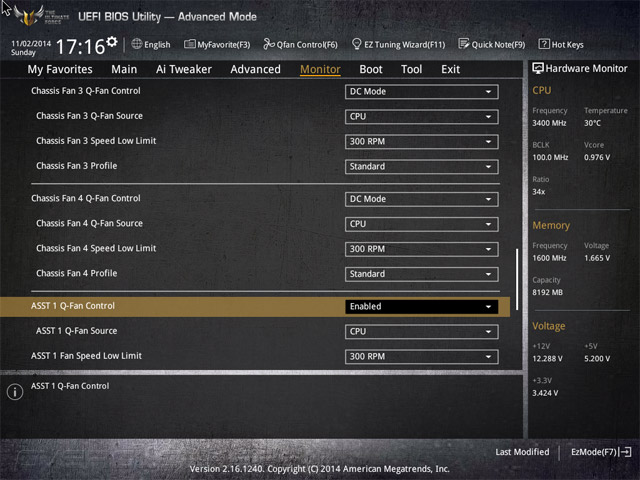Open the Exit tab
This screenshot has width=640, height=480.
point(450,69)
